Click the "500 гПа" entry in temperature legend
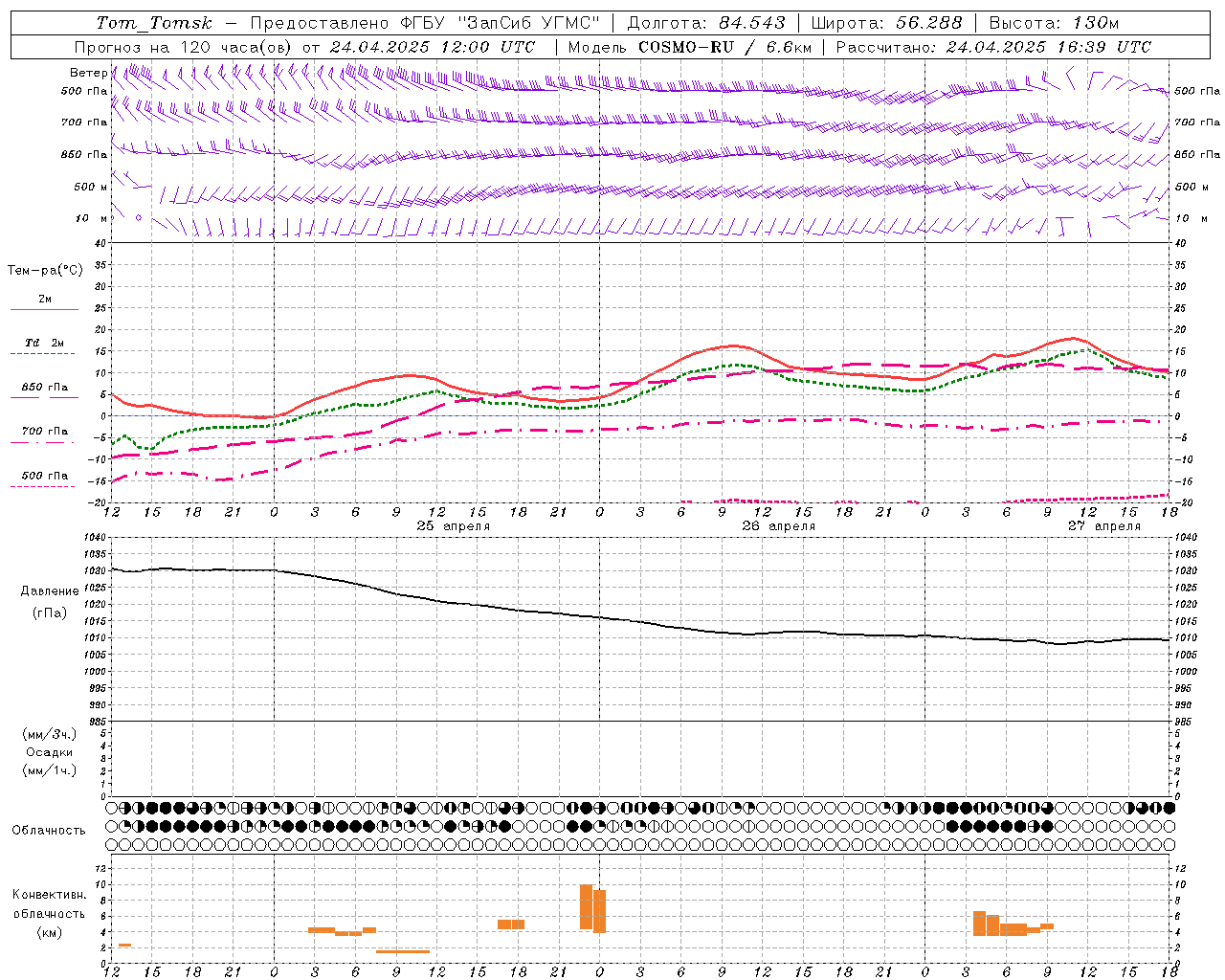 [x=45, y=476]
